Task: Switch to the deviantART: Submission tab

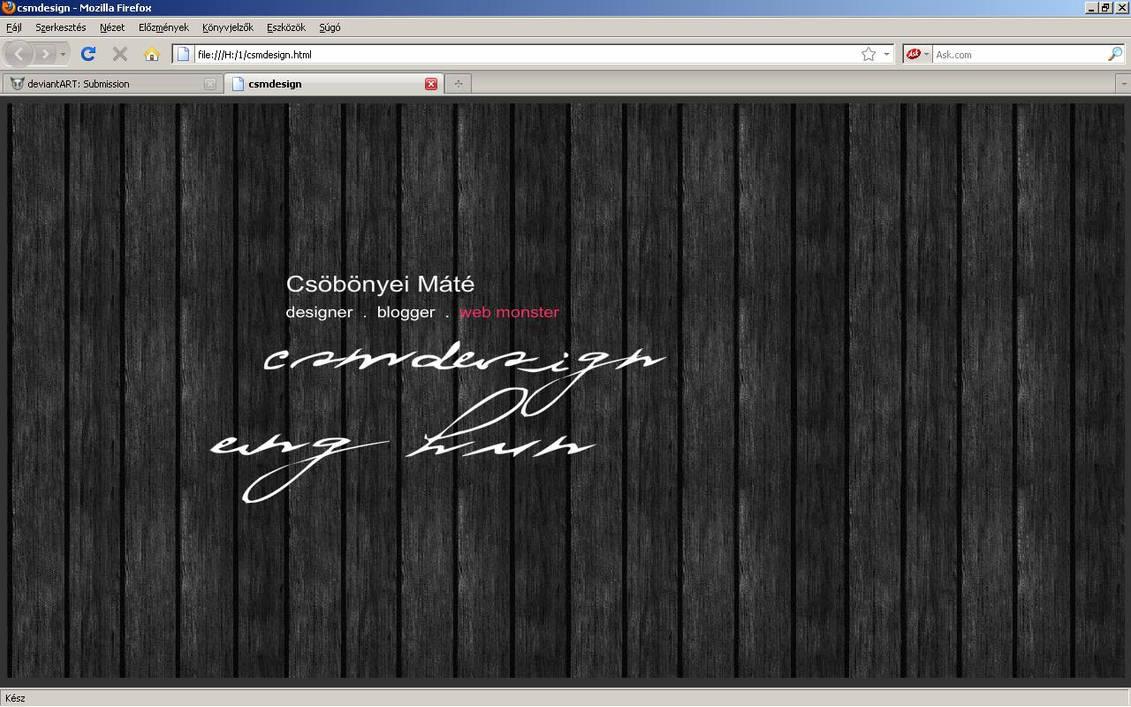Action: pyautogui.click(x=112, y=84)
